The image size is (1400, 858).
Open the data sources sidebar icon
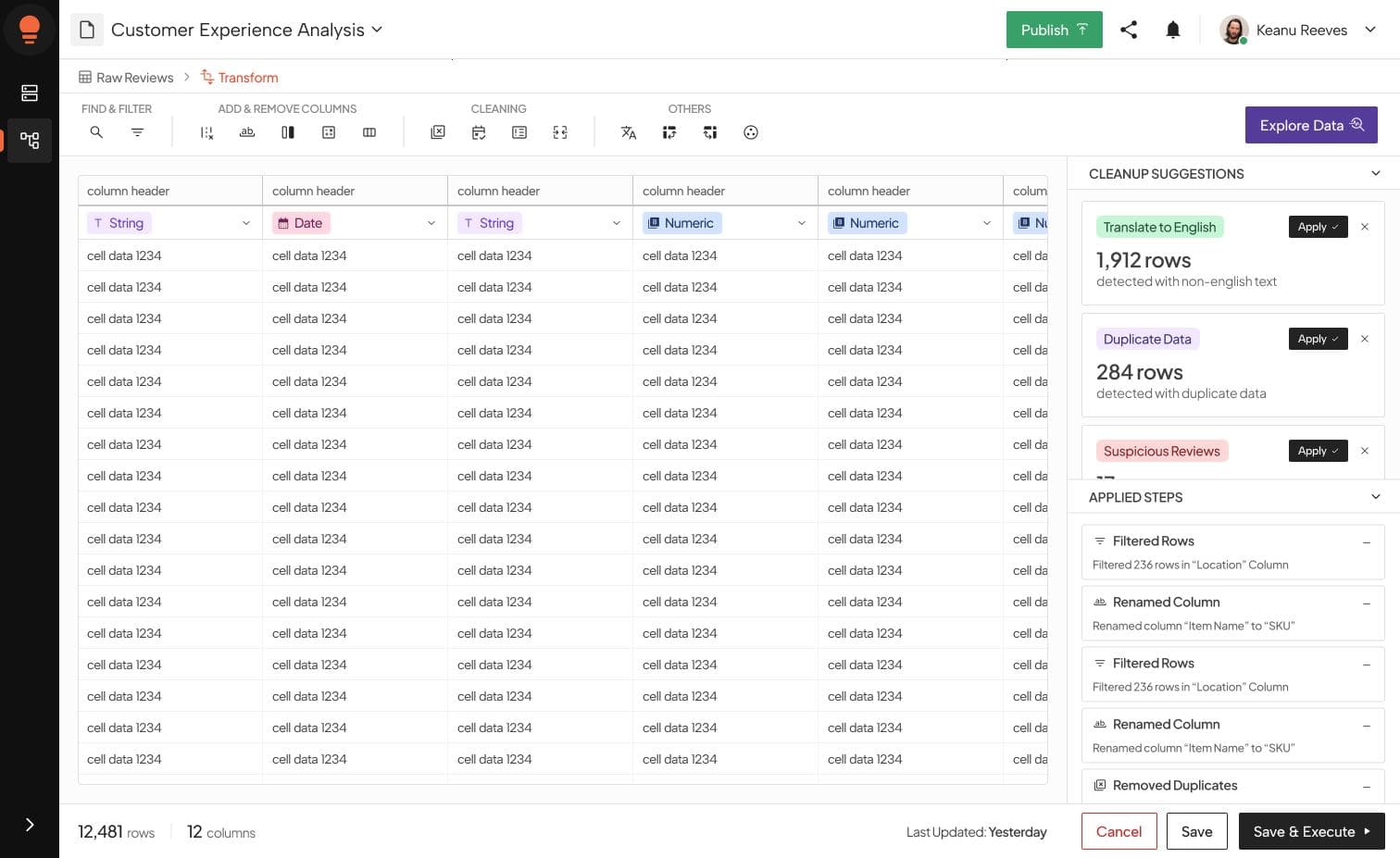click(30, 93)
